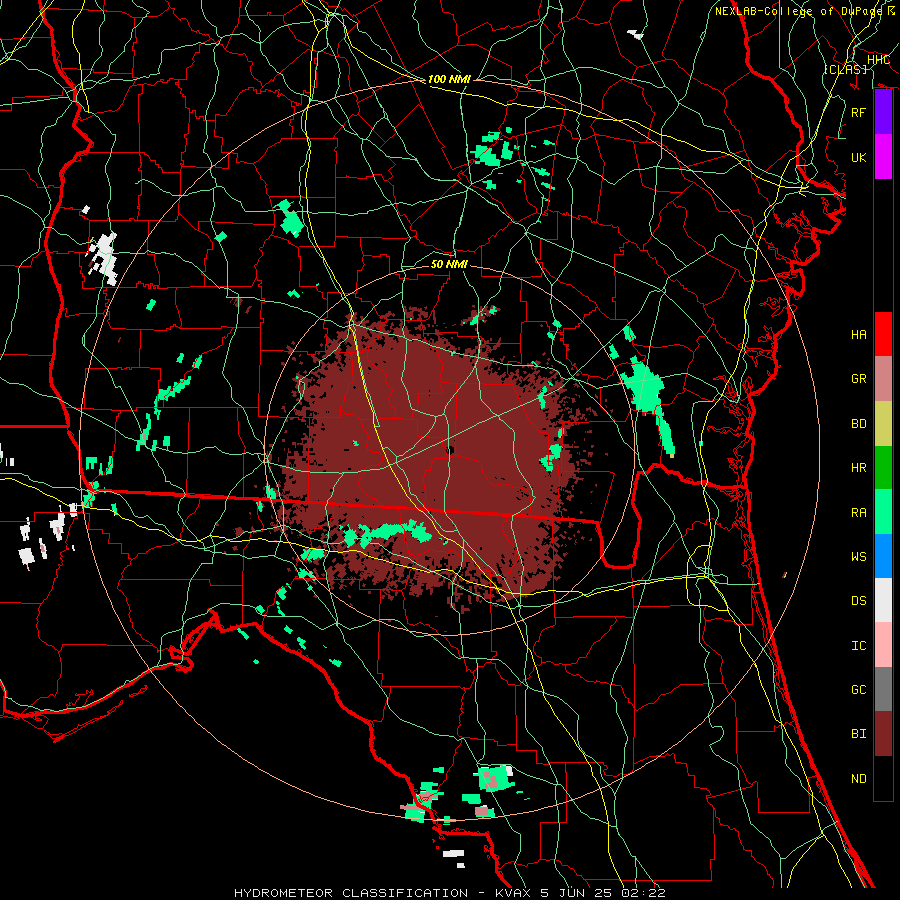
Task: Click the RA light green legend swatch
Action: tap(883, 512)
